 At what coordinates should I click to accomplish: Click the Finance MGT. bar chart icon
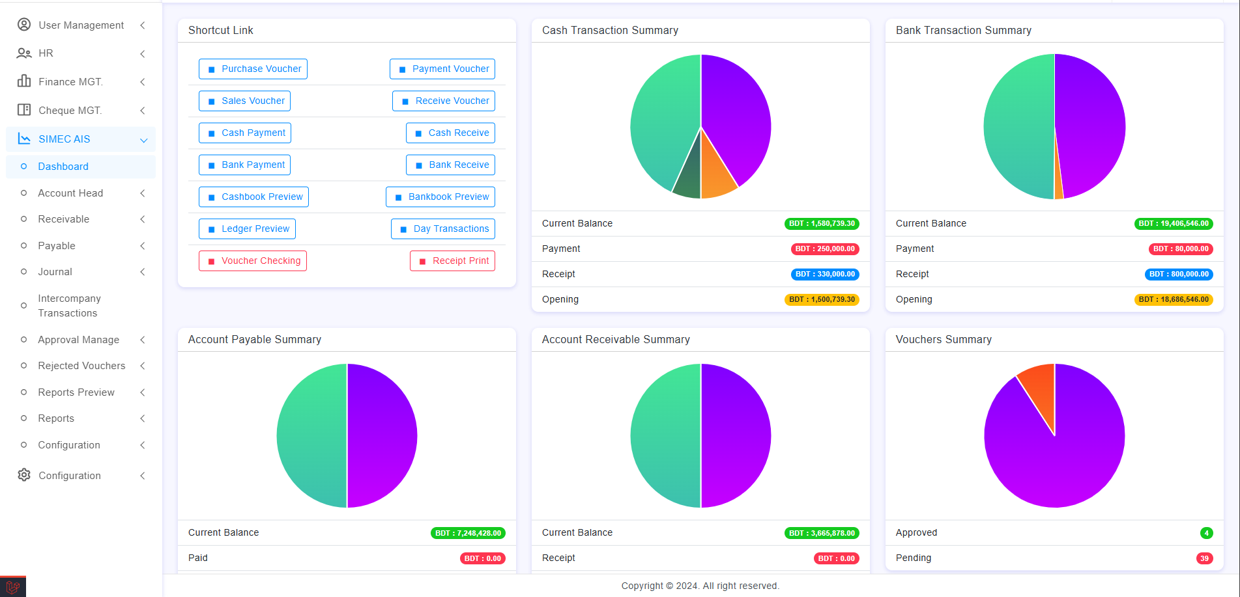pyautogui.click(x=24, y=81)
